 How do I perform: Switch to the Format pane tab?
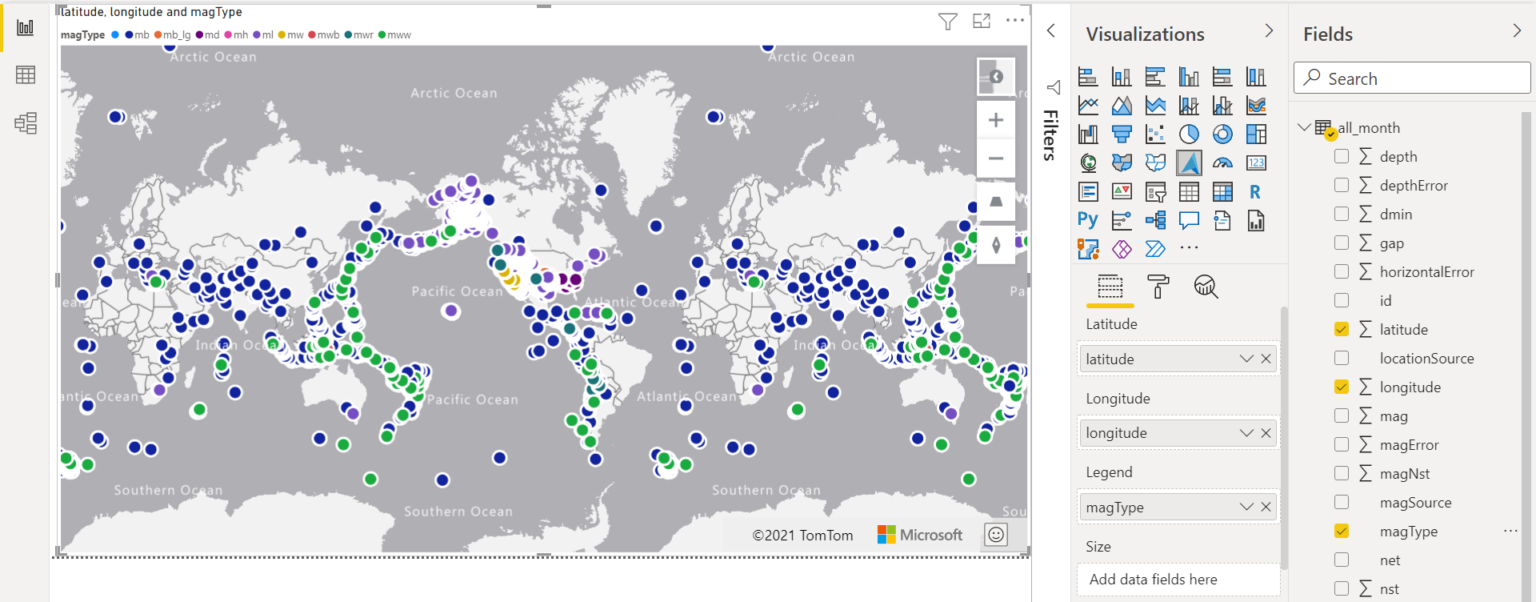(x=1158, y=288)
